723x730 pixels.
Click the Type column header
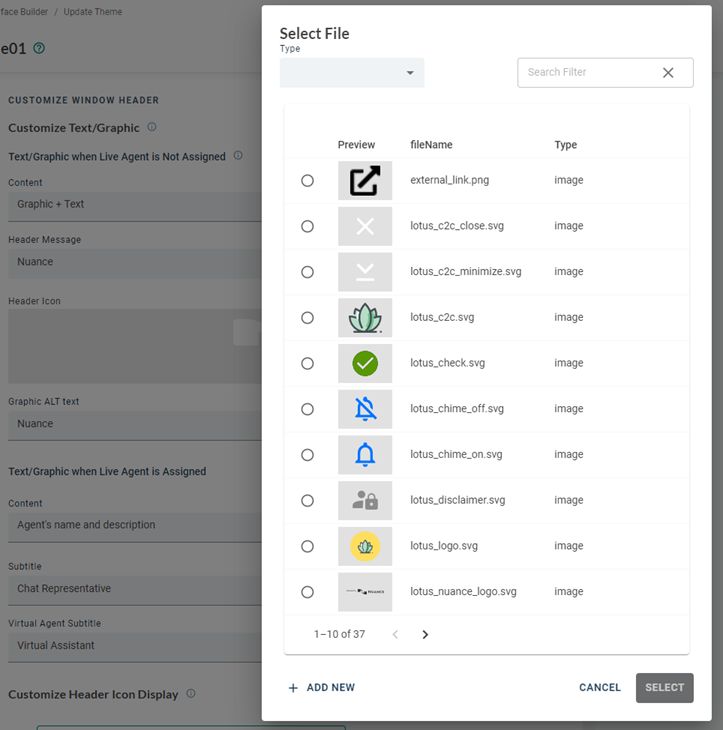[566, 145]
